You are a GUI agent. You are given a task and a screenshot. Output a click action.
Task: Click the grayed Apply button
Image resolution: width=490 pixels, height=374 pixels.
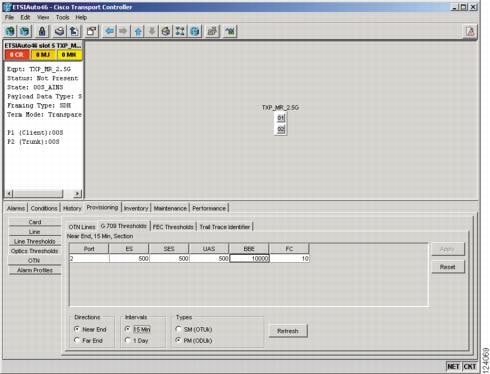pyautogui.click(x=448, y=249)
